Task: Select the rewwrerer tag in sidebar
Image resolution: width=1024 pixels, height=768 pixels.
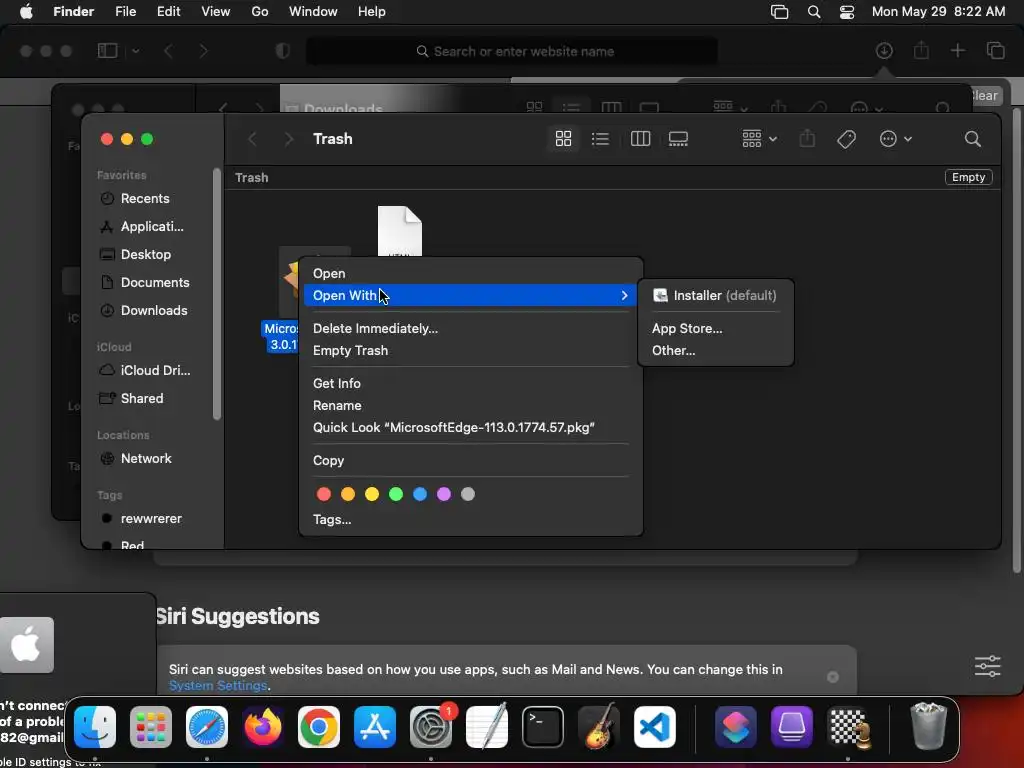Action: coord(142,519)
